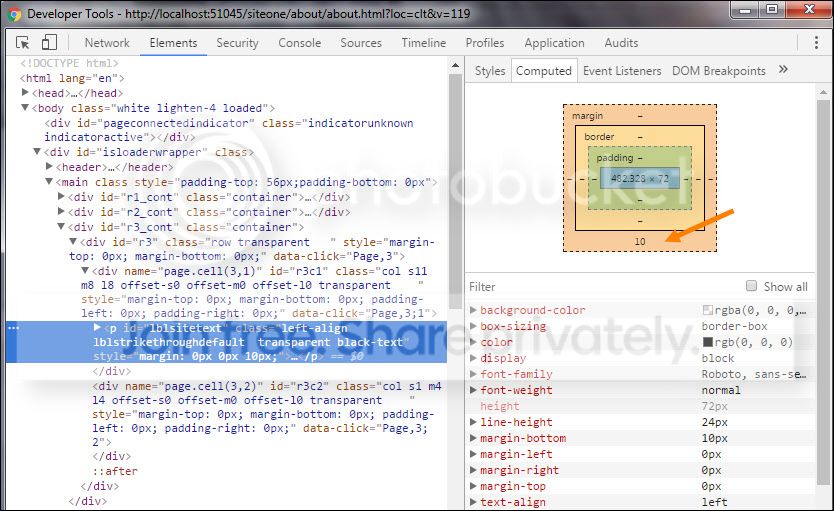Collapse the r3 row div node
This screenshot has width=834, height=511.
tap(73, 241)
